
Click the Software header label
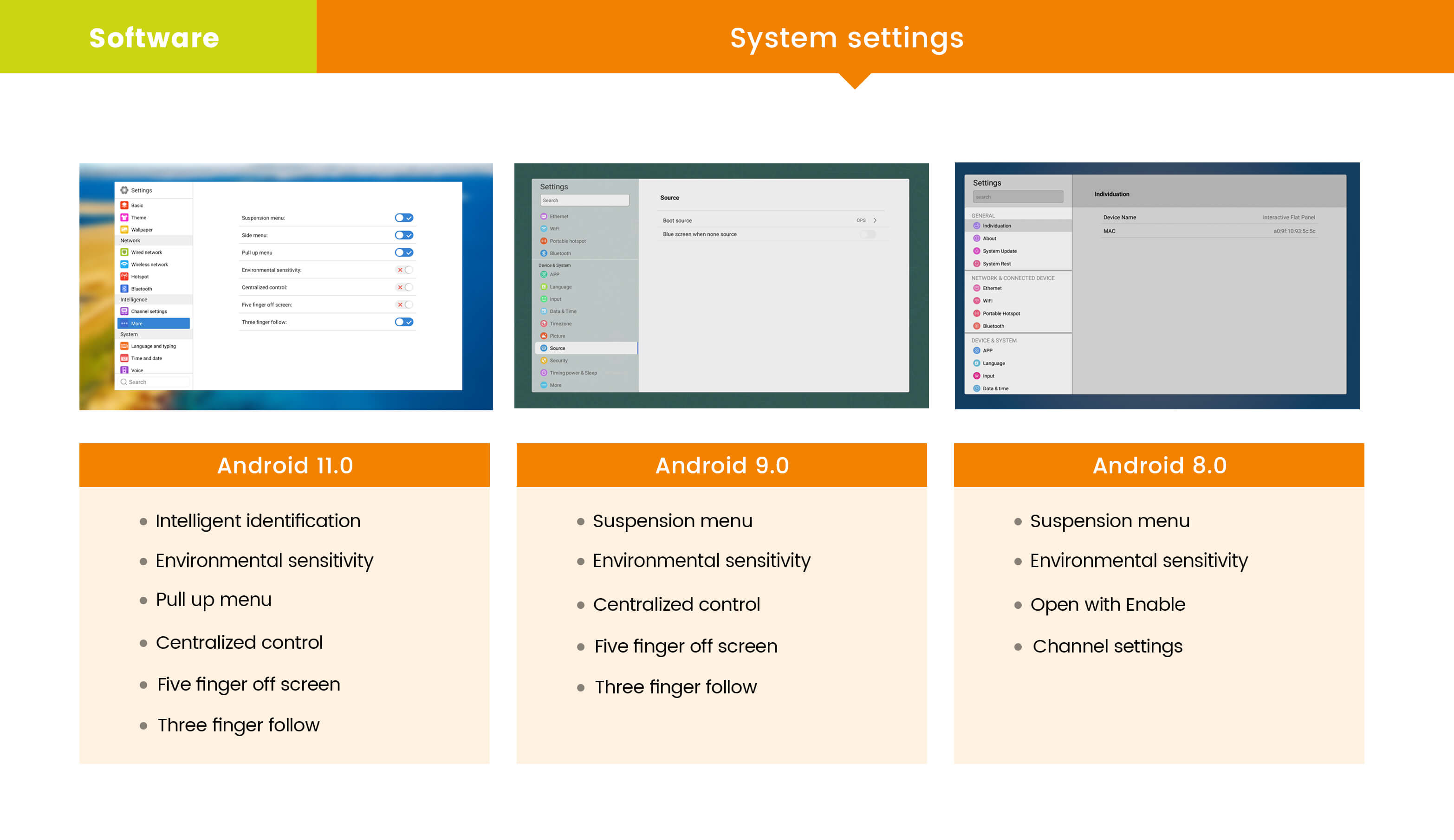(x=154, y=38)
